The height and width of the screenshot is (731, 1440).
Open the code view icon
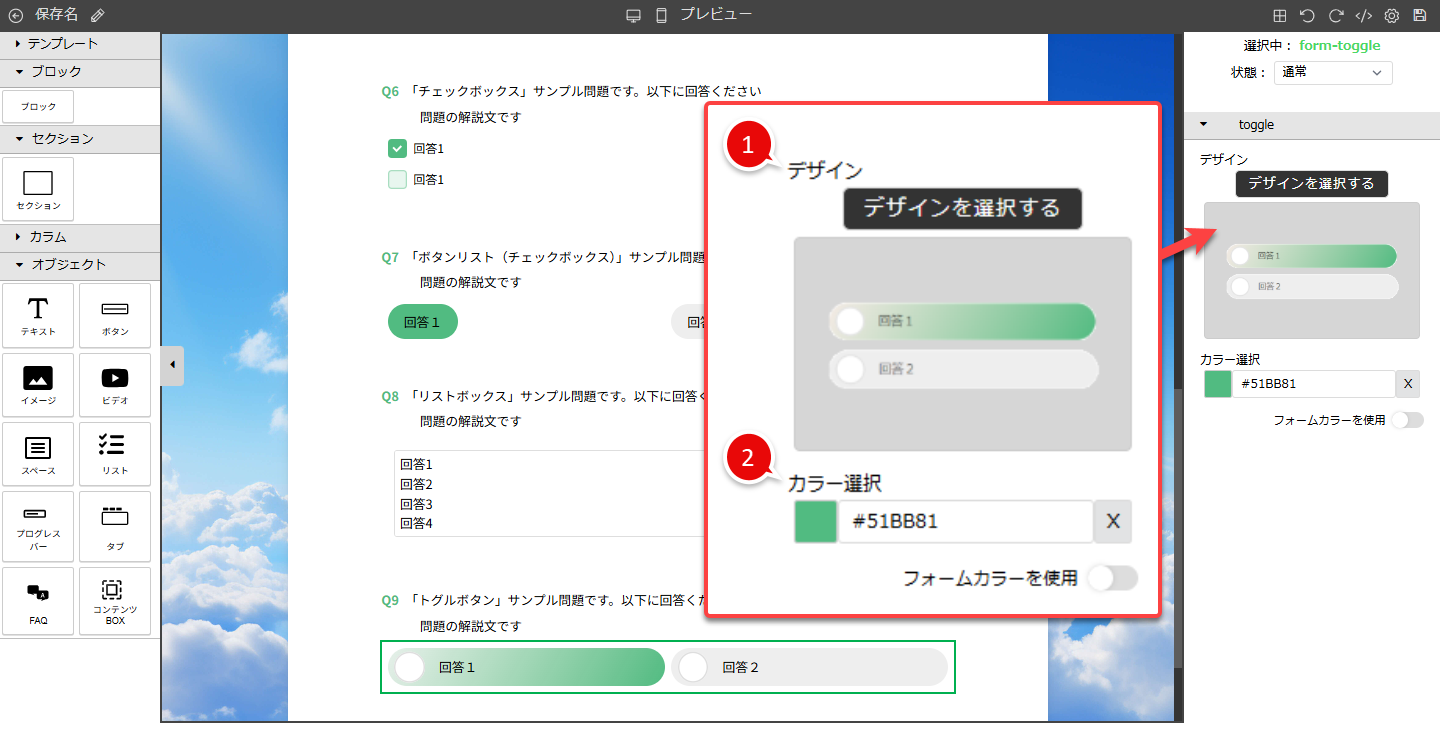tap(1363, 15)
